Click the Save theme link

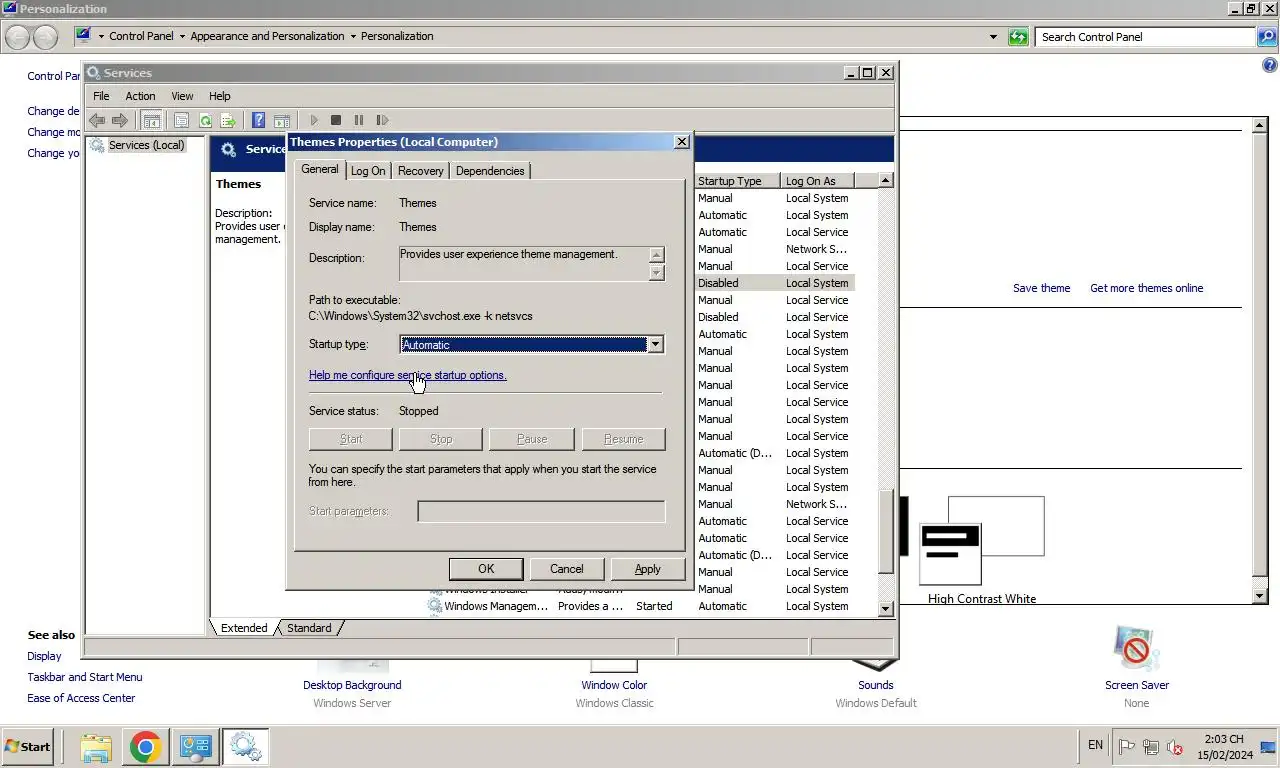(1041, 288)
